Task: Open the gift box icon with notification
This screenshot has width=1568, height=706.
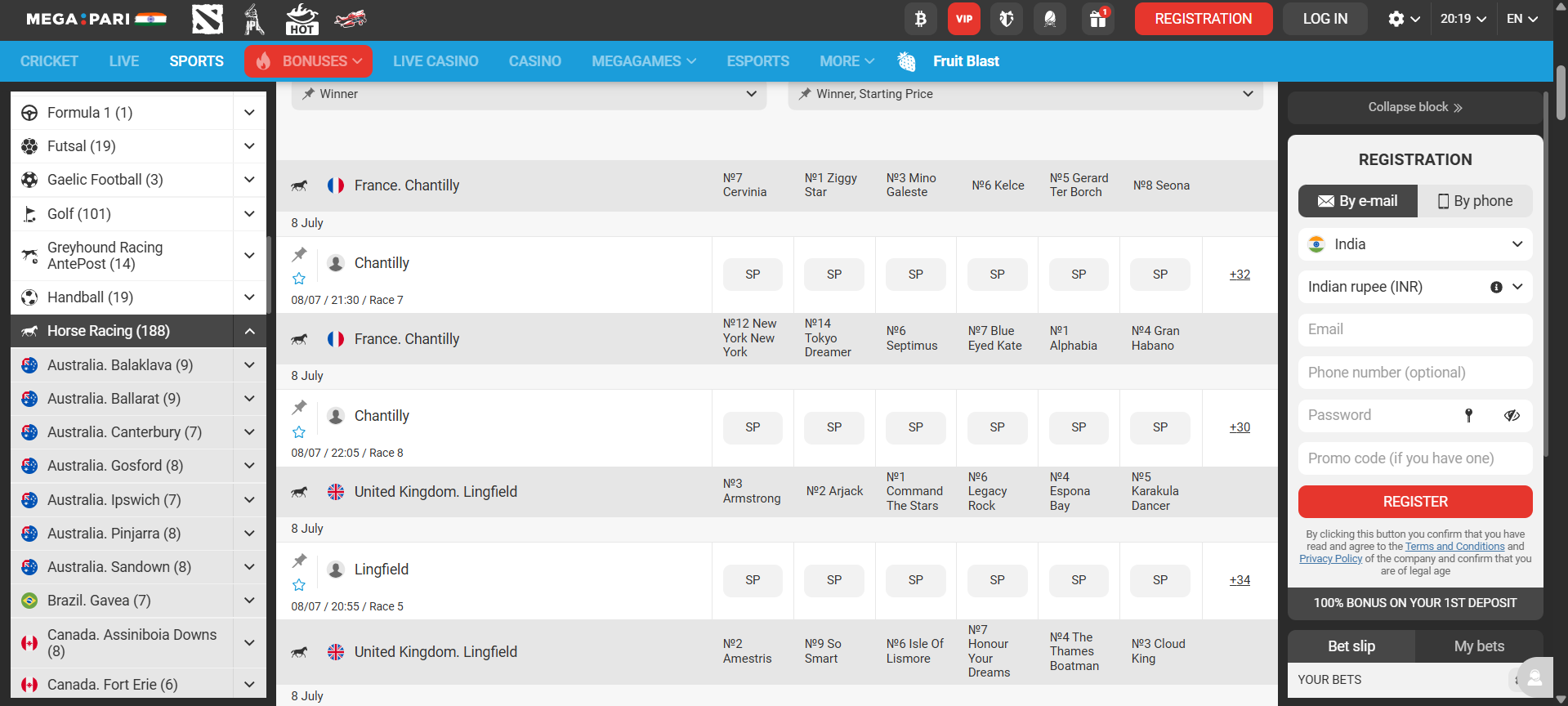Action: point(1097,19)
